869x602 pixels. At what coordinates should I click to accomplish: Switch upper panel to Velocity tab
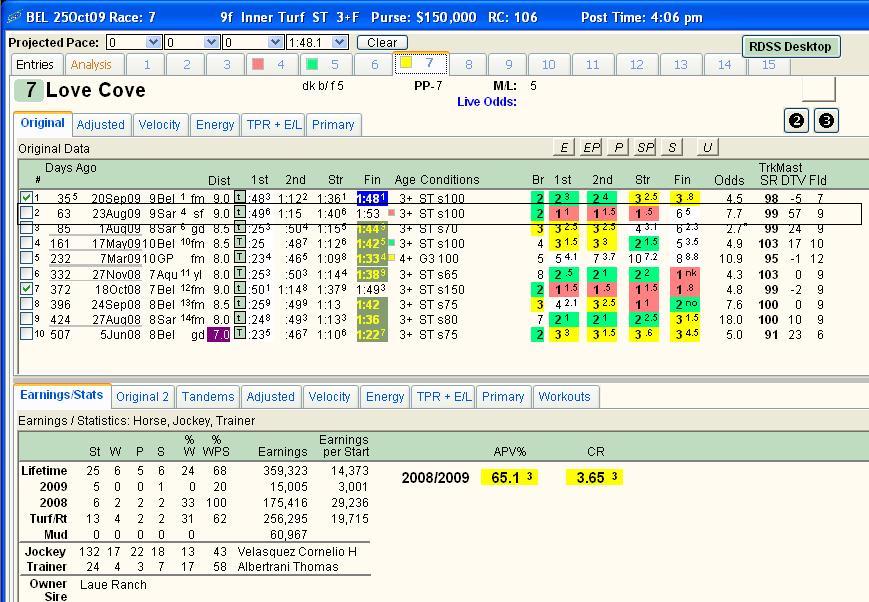[x=160, y=125]
